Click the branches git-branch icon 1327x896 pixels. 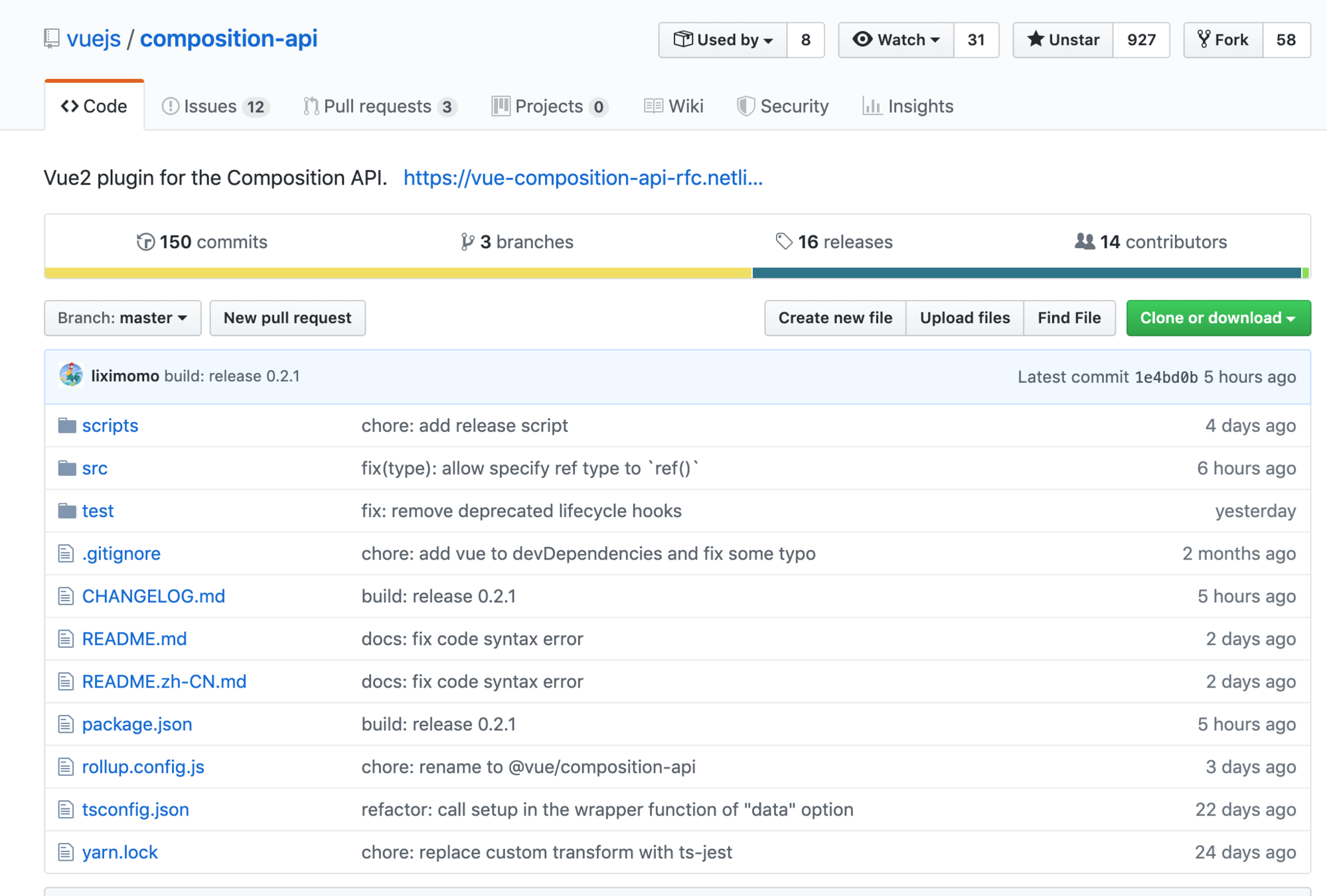click(x=467, y=242)
